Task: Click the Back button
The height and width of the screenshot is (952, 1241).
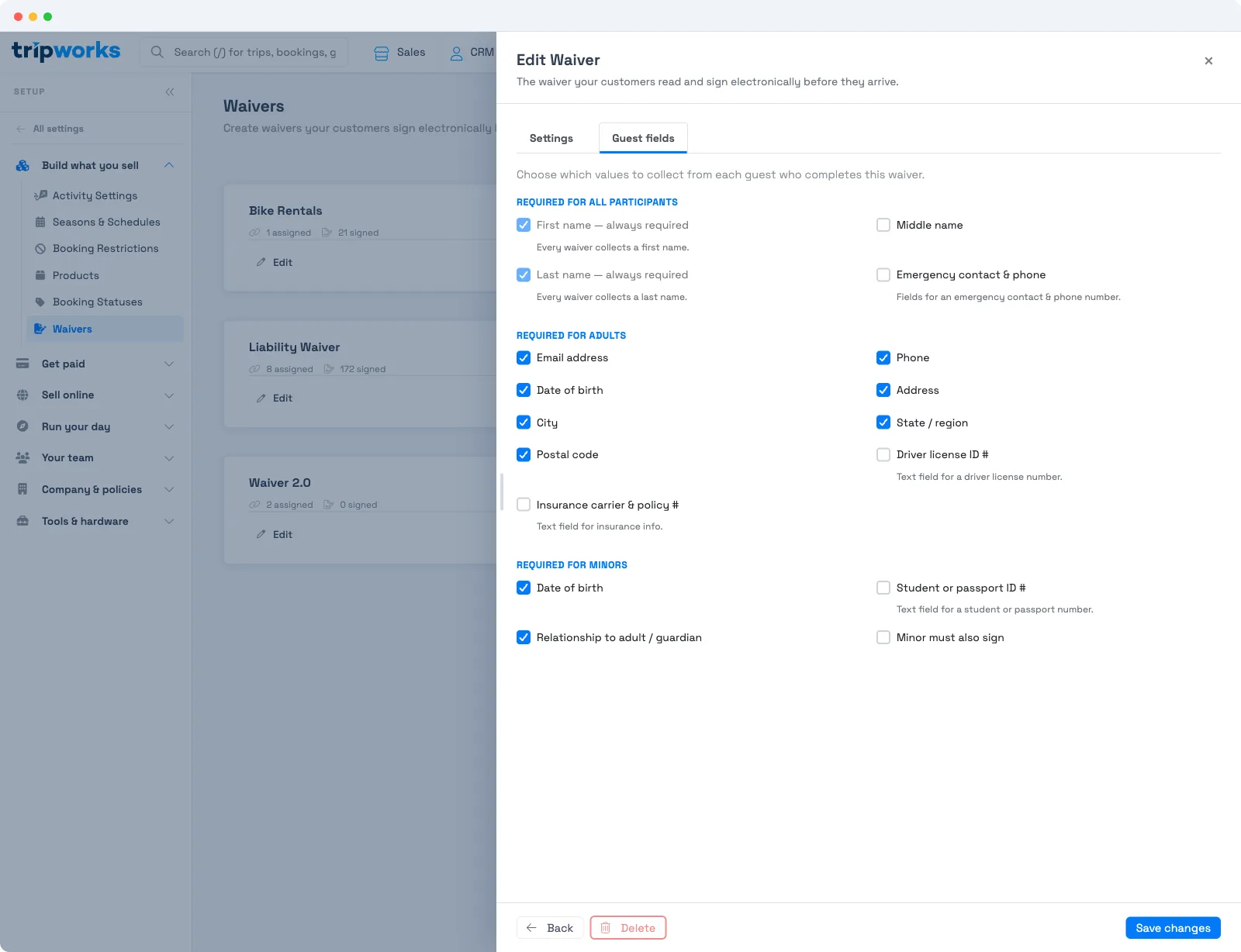Action: [x=550, y=928]
